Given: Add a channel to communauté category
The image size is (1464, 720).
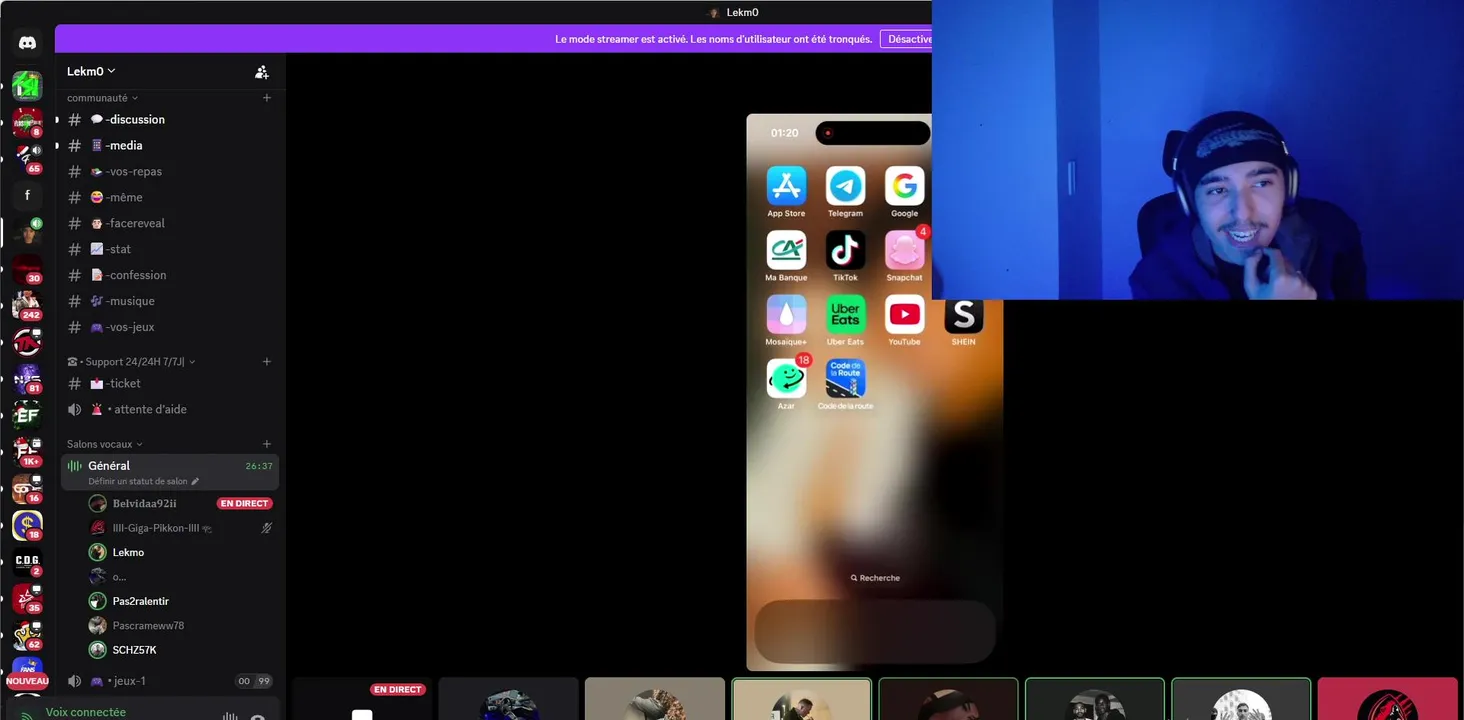Looking at the screenshot, I should tap(267, 98).
